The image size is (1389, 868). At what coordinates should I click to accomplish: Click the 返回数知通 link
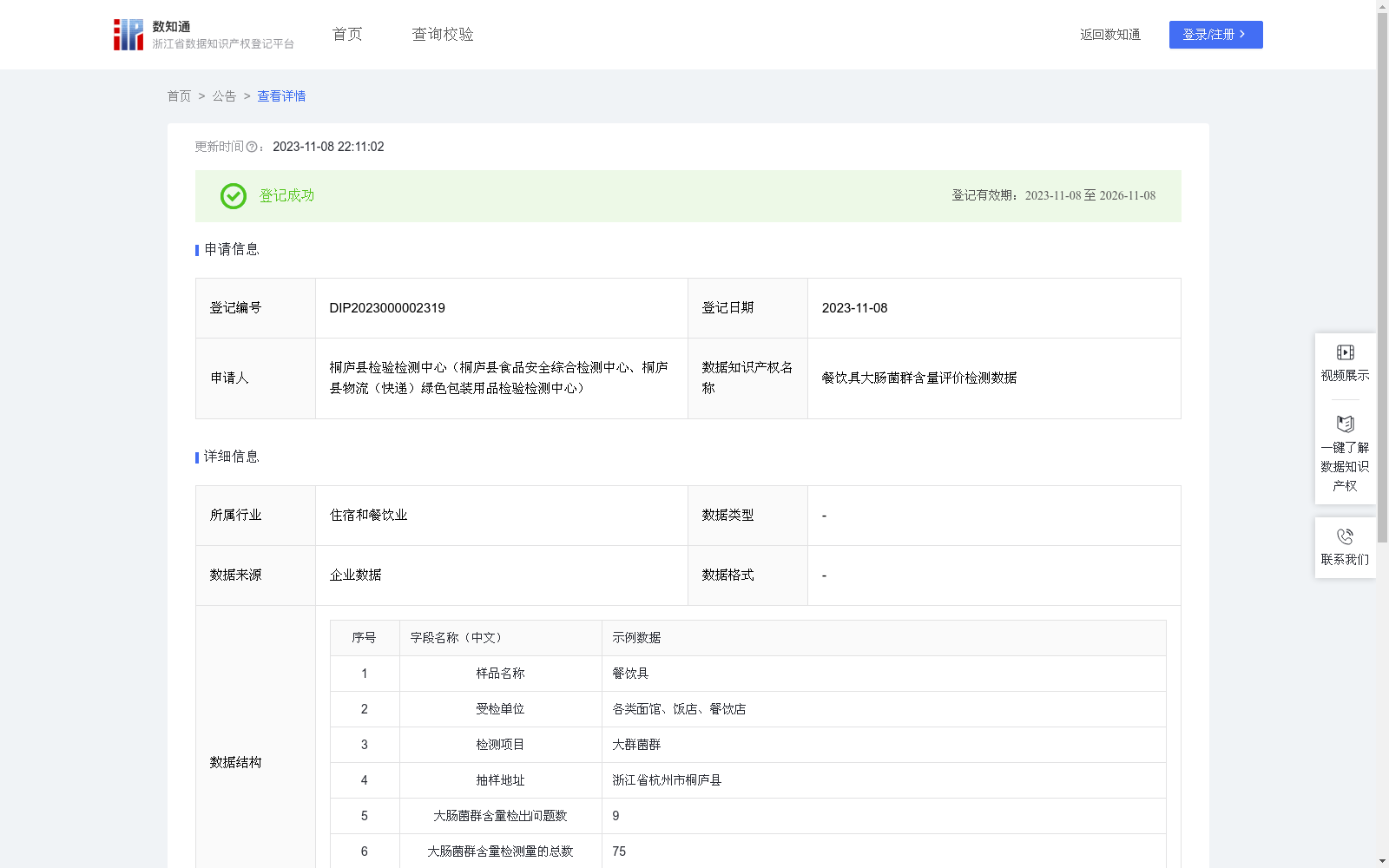click(1110, 35)
